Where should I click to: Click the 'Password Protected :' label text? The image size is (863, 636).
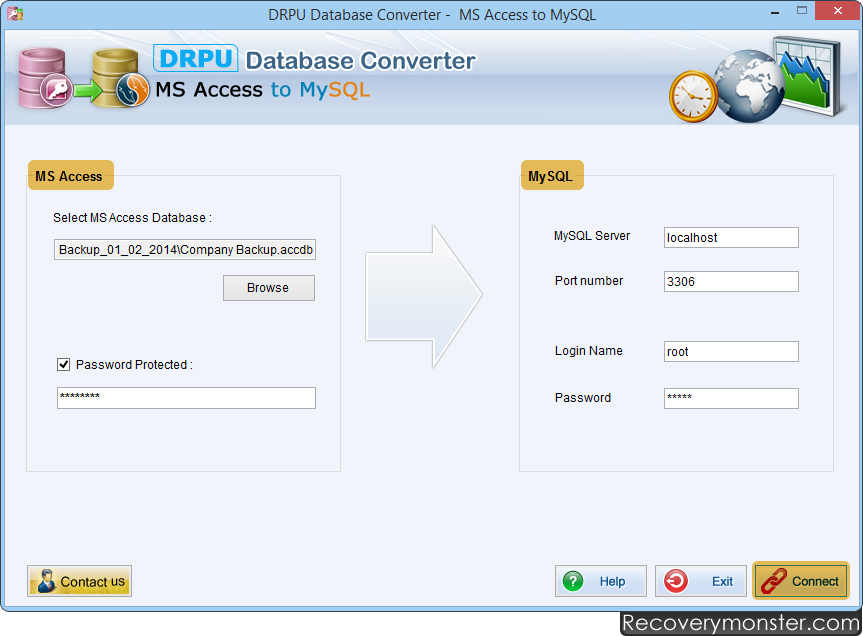coord(134,365)
